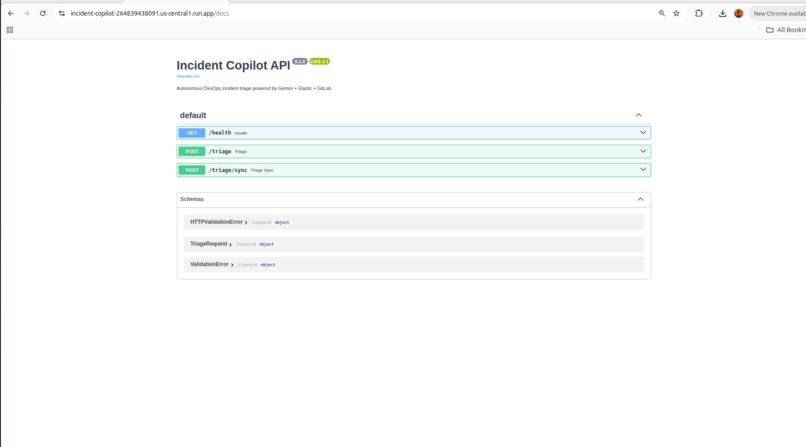Open site information icon beside the URL

pyautogui.click(x=62, y=13)
